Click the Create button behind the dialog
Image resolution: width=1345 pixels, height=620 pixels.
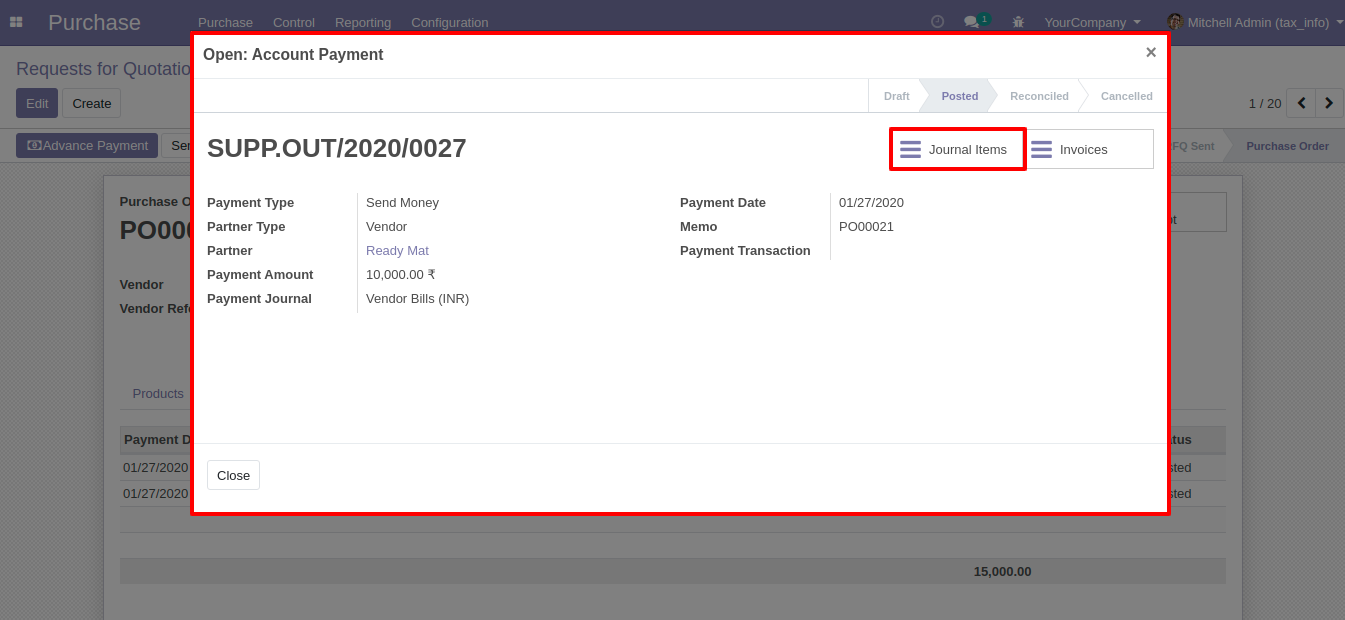point(91,103)
